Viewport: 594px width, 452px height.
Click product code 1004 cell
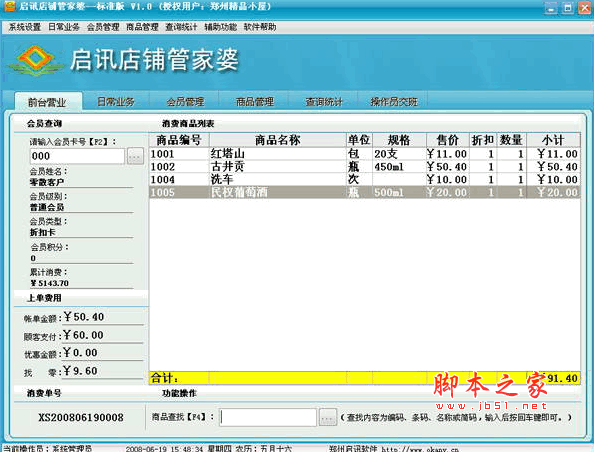[x=179, y=180]
